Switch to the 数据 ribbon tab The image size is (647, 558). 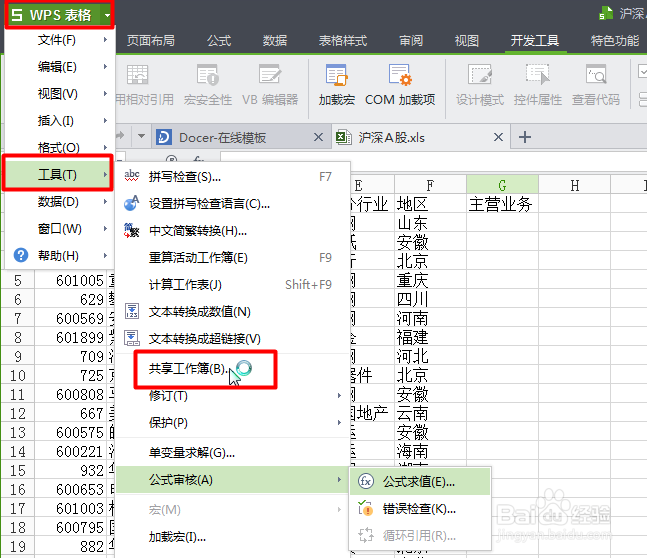coord(275,40)
